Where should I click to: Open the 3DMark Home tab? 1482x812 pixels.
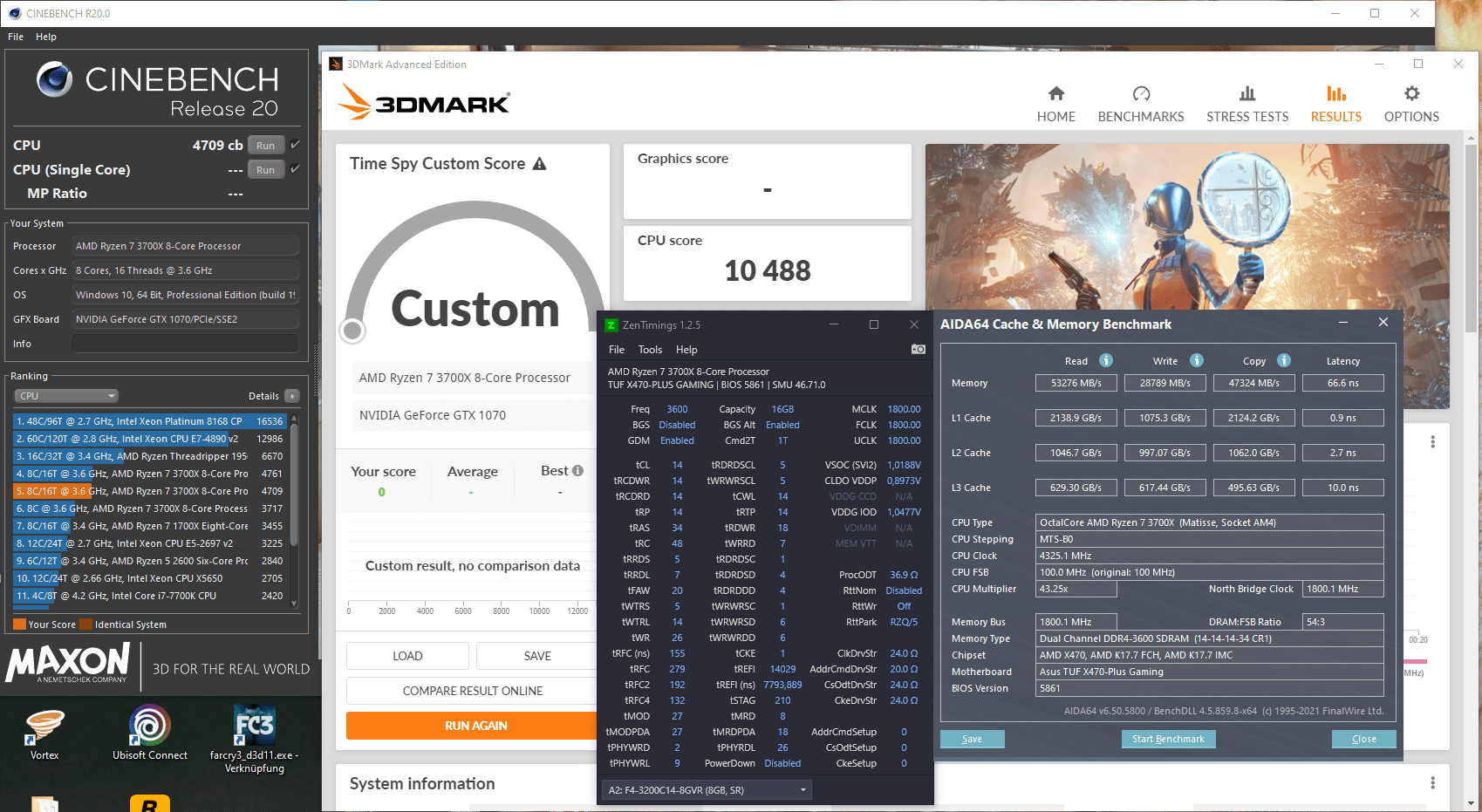[1055, 105]
